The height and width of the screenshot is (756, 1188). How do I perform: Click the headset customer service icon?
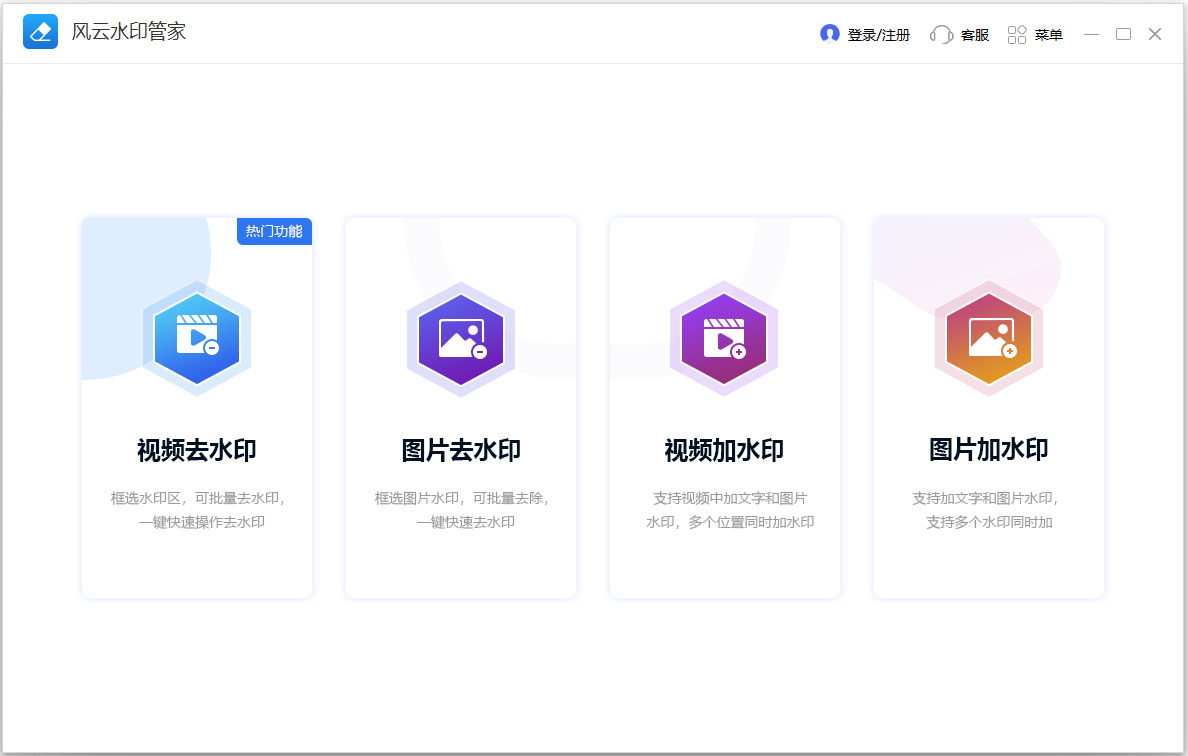coord(940,35)
